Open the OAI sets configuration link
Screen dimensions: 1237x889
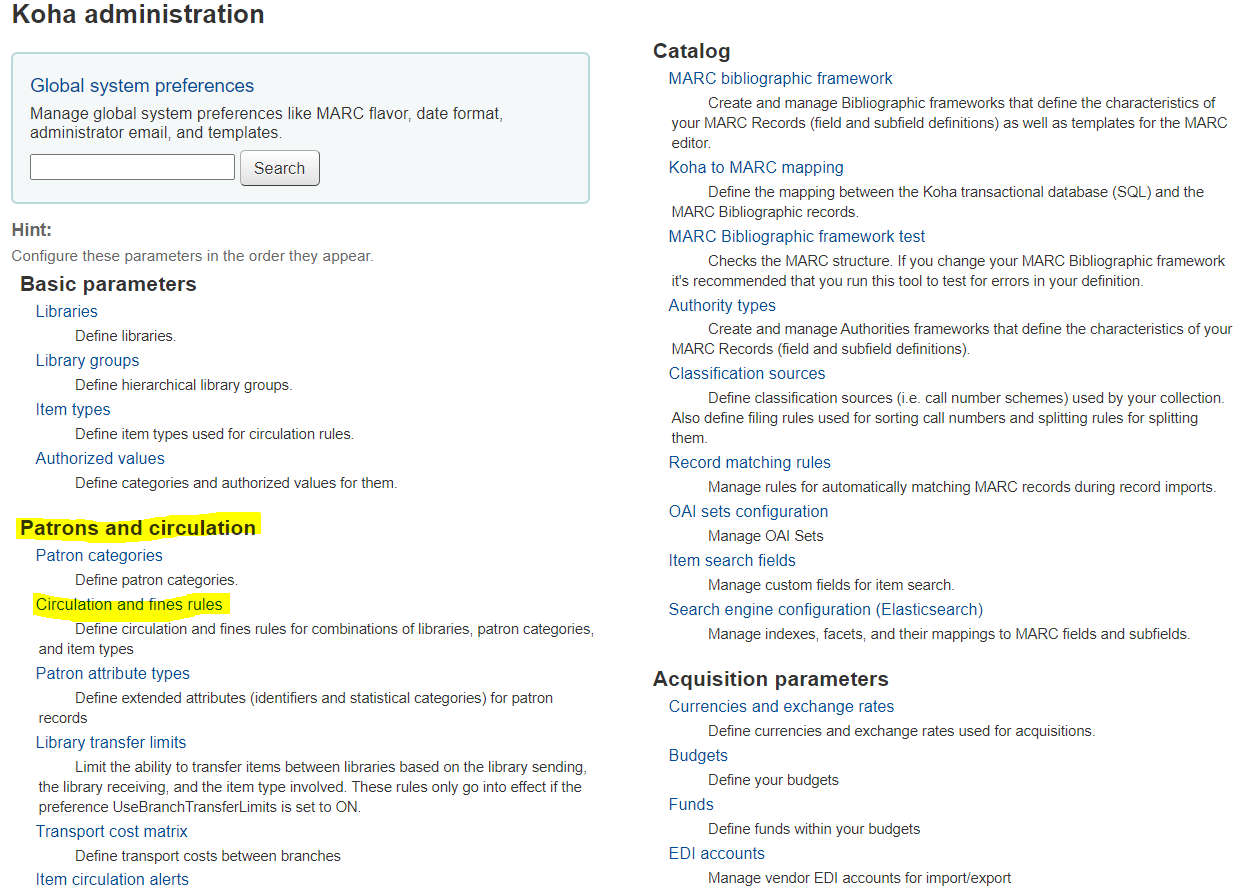click(749, 512)
